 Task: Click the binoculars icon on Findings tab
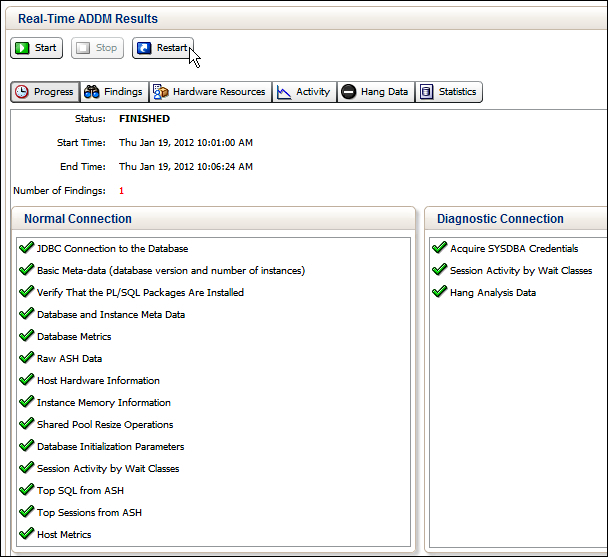tap(92, 92)
